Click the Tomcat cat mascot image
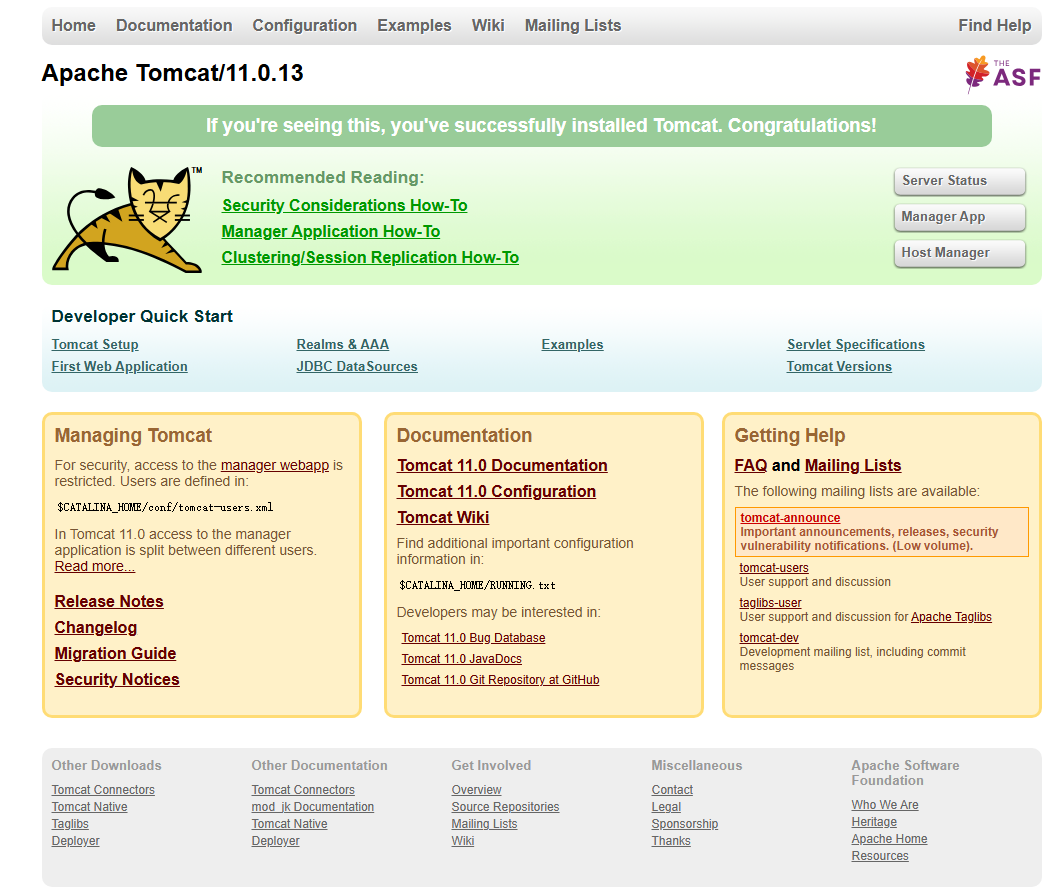The image size is (1045, 891). [127, 219]
